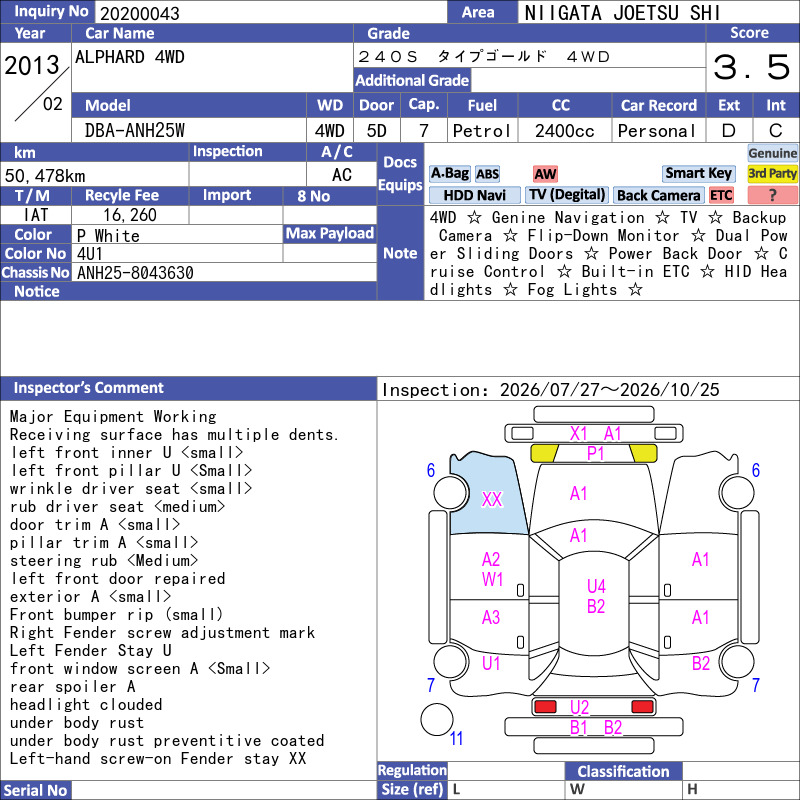Click the Genuine tag

(772, 153)
